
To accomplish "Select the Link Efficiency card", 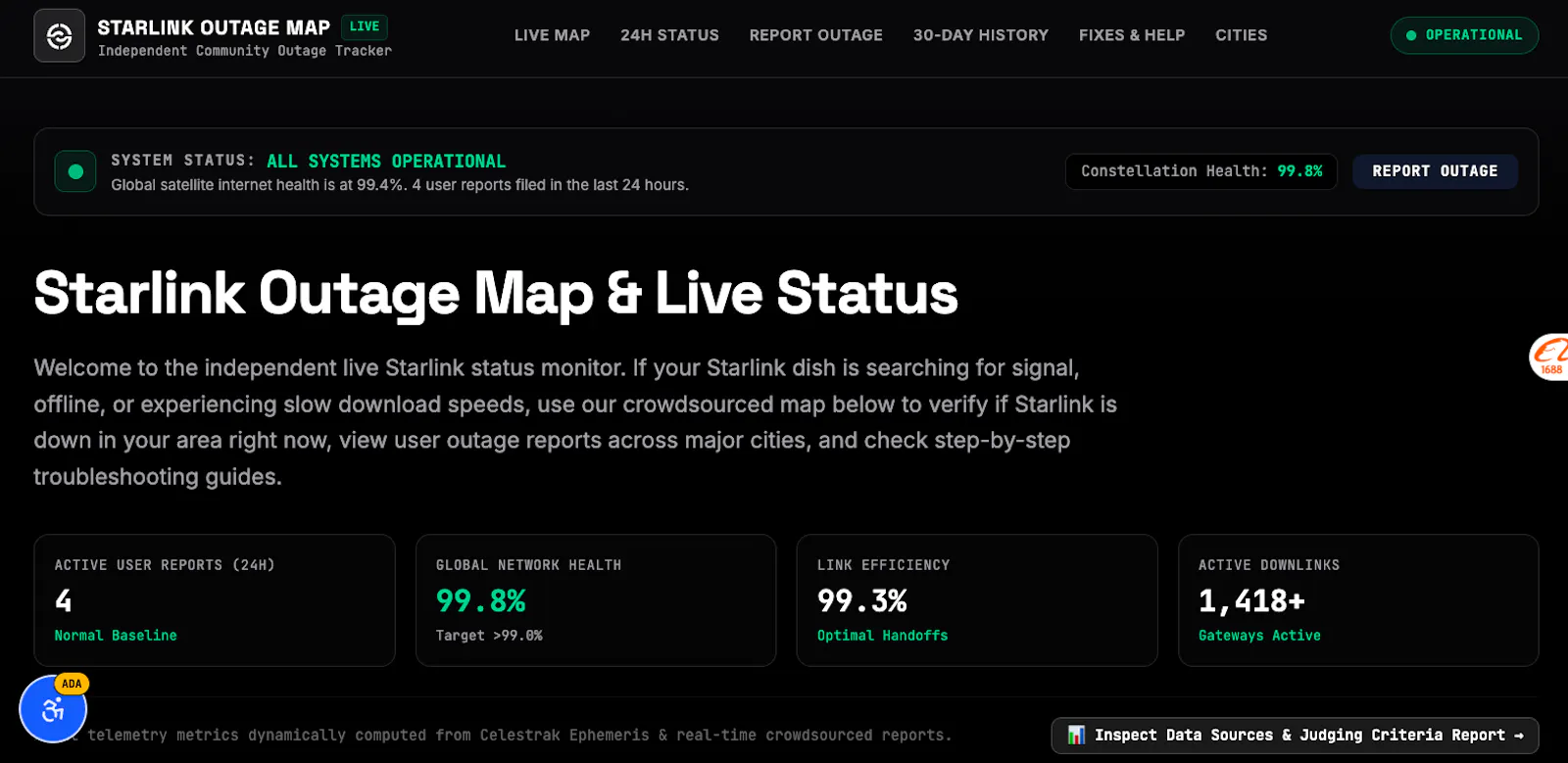I will pyautogui.click(x=977, y=600).
